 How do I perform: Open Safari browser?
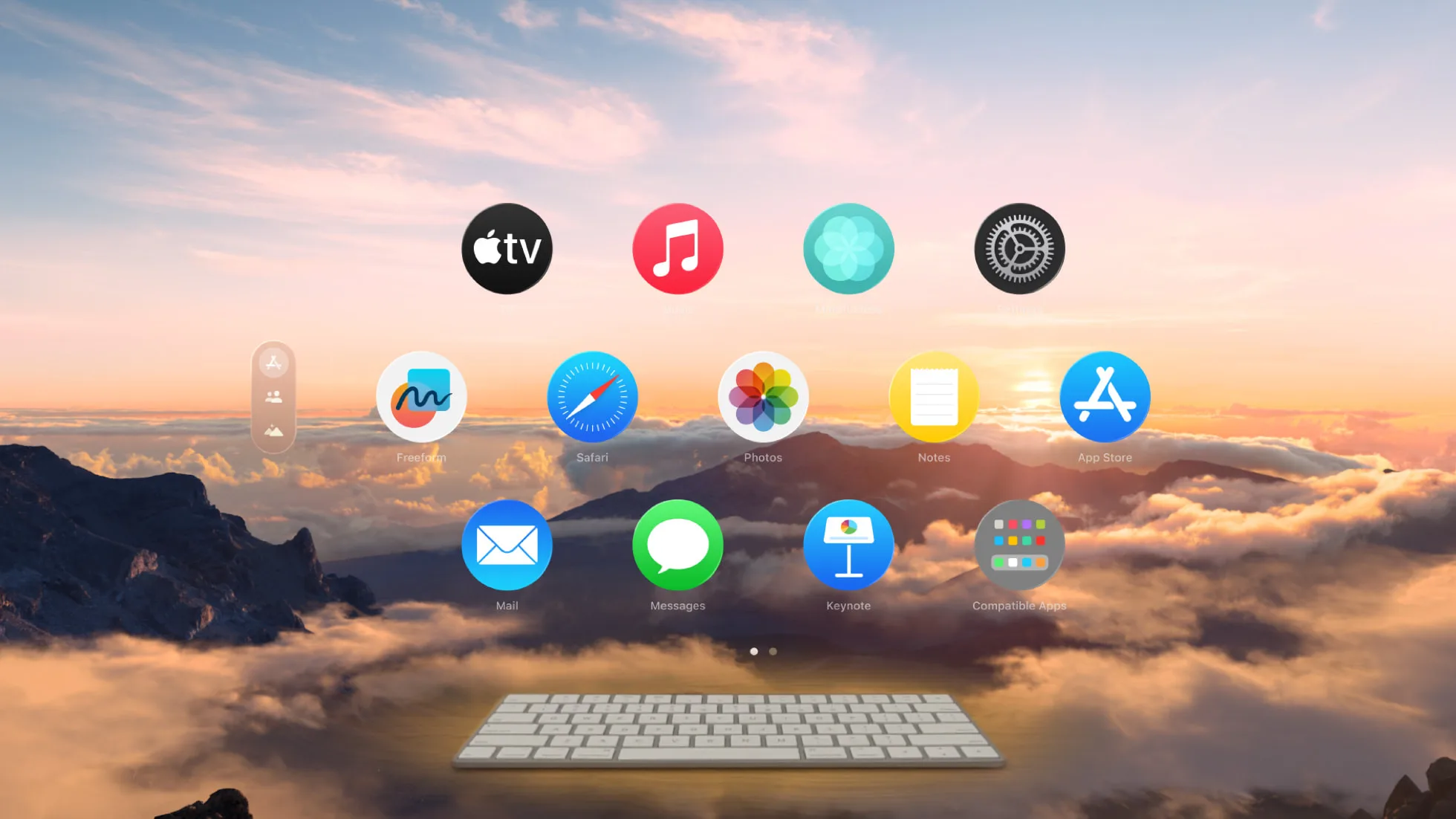point(592,397)
